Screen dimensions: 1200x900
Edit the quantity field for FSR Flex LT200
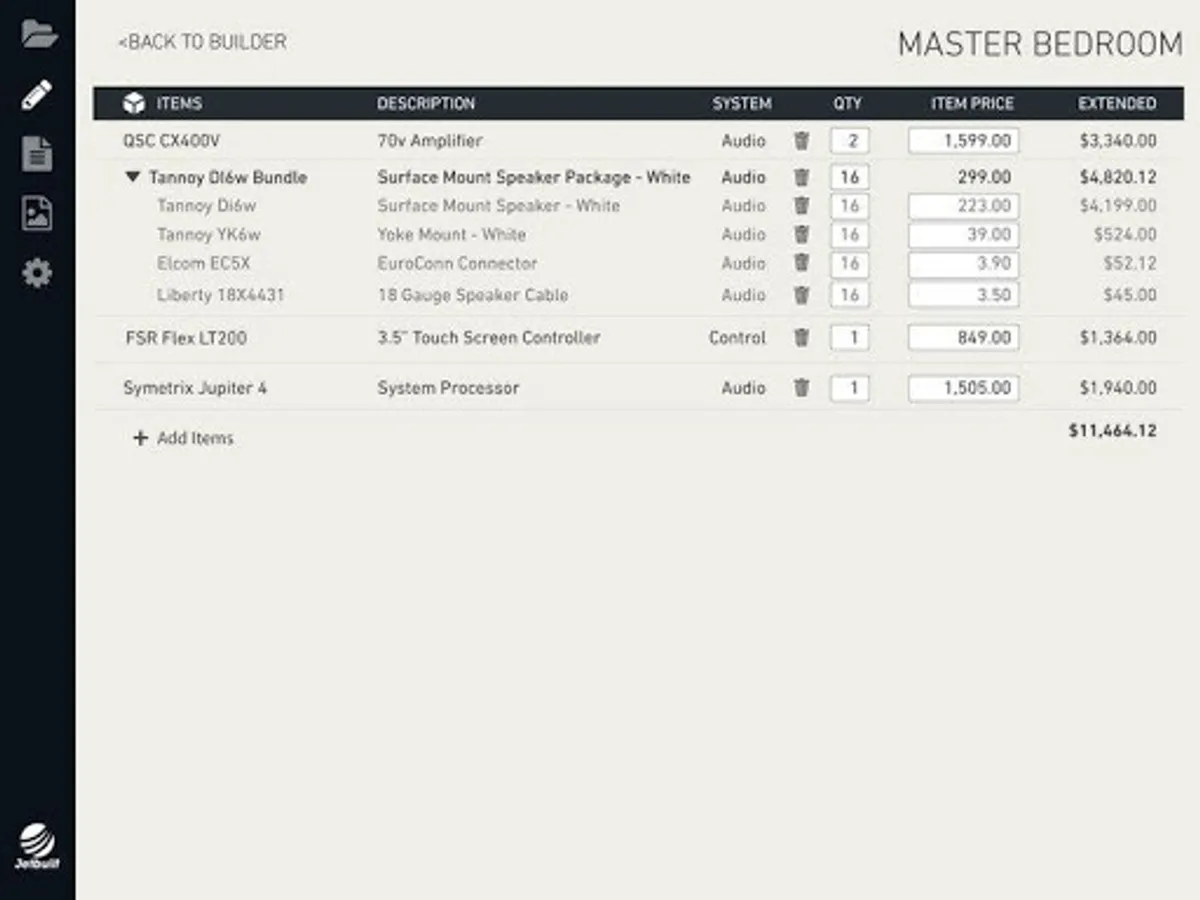tap(849, 338)
